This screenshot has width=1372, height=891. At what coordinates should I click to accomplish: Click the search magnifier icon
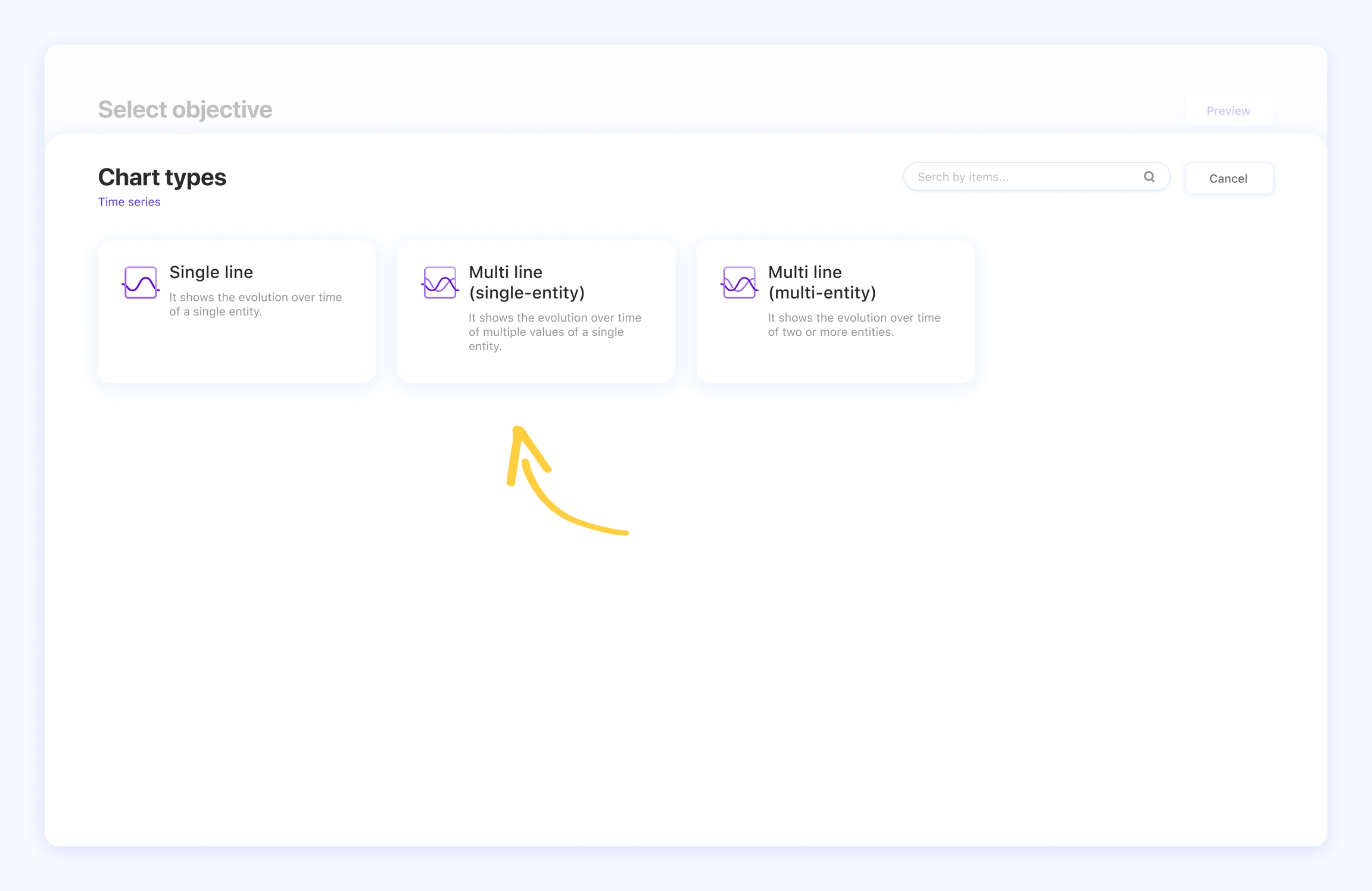[x=1149, y=177]
